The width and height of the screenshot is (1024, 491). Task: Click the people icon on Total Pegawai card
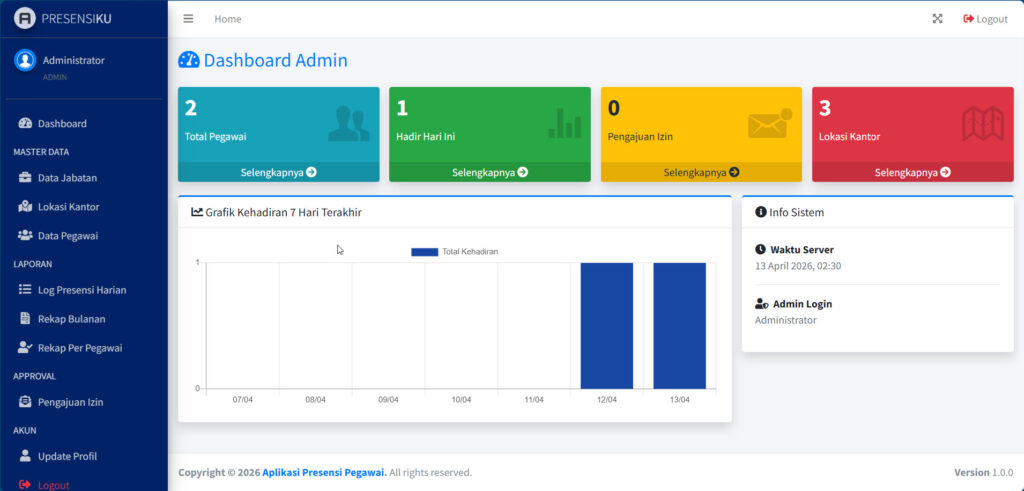pos(348,124)
